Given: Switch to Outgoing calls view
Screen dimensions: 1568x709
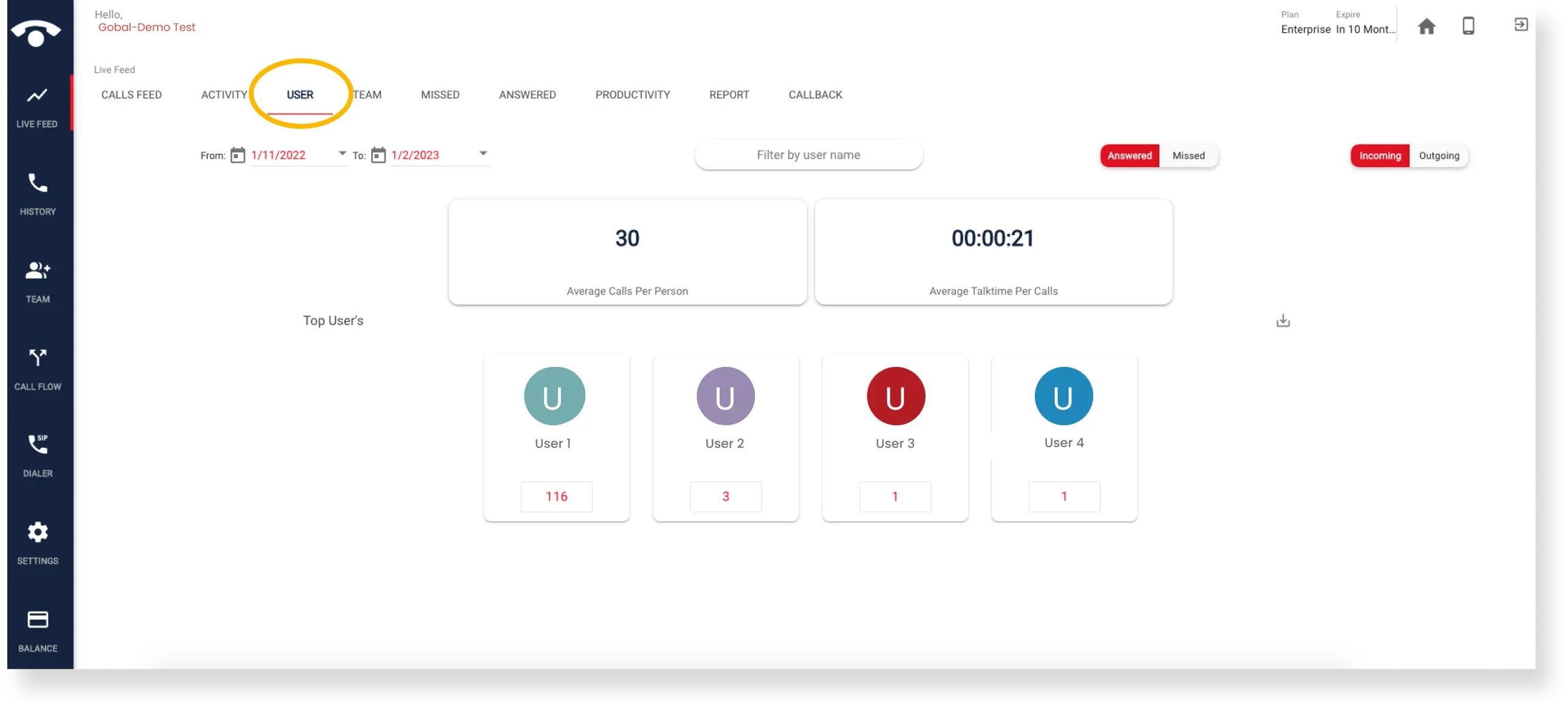Looking at the screenshot, I should [1439, 156].
